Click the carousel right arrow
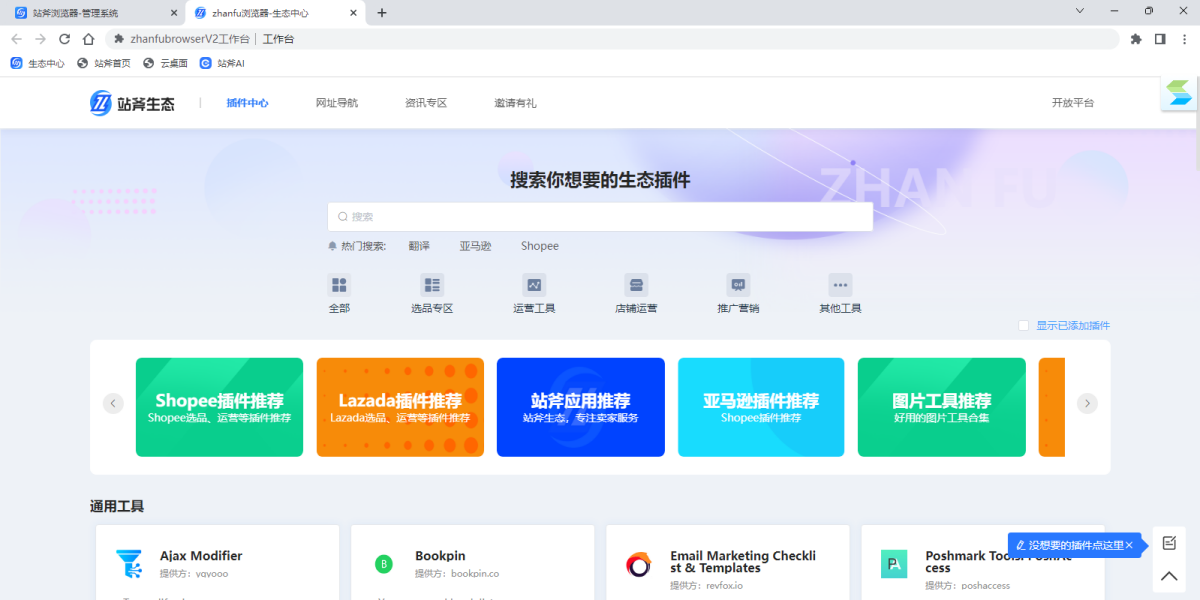 (1087, 403)
